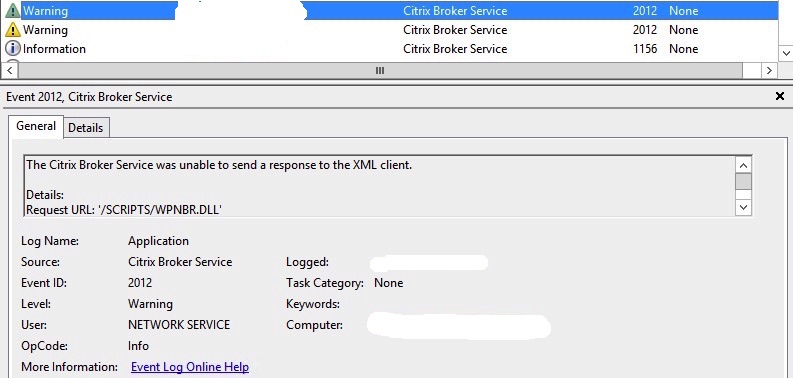Click the down arrow in the description box scrollbar
This screenshot has height=378, width=793.
pyautogui.click(x=743, y=207)
